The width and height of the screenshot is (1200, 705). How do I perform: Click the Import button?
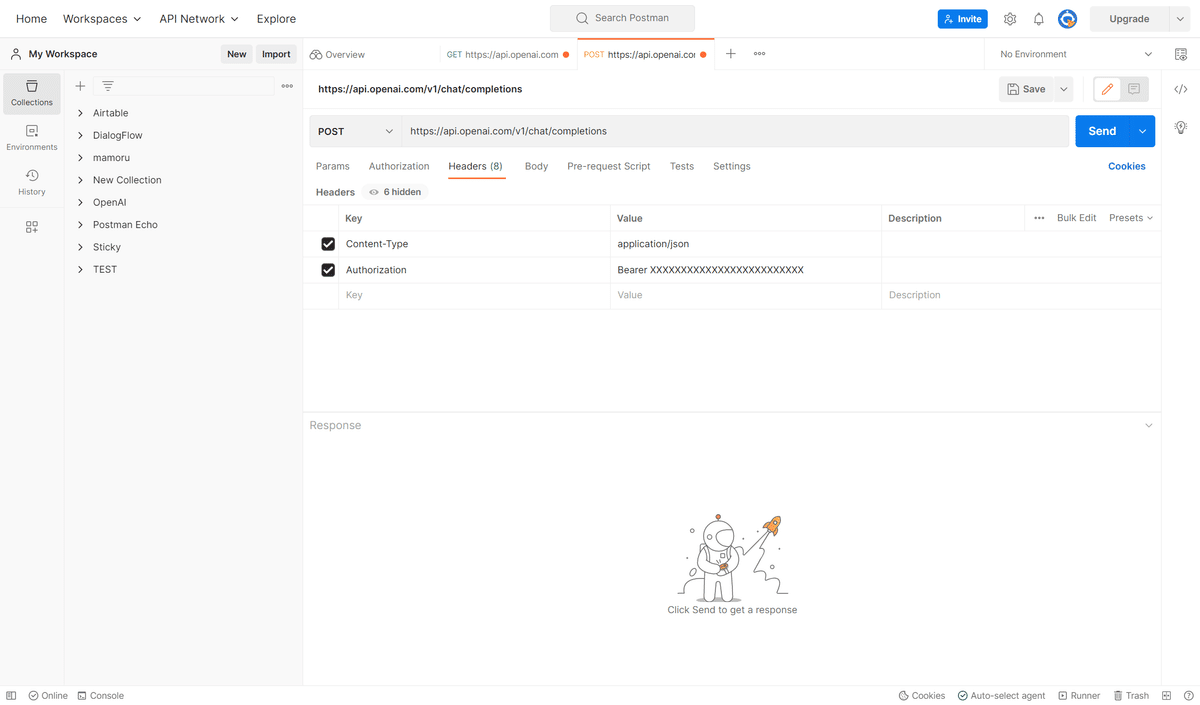(x=276, y=54)
